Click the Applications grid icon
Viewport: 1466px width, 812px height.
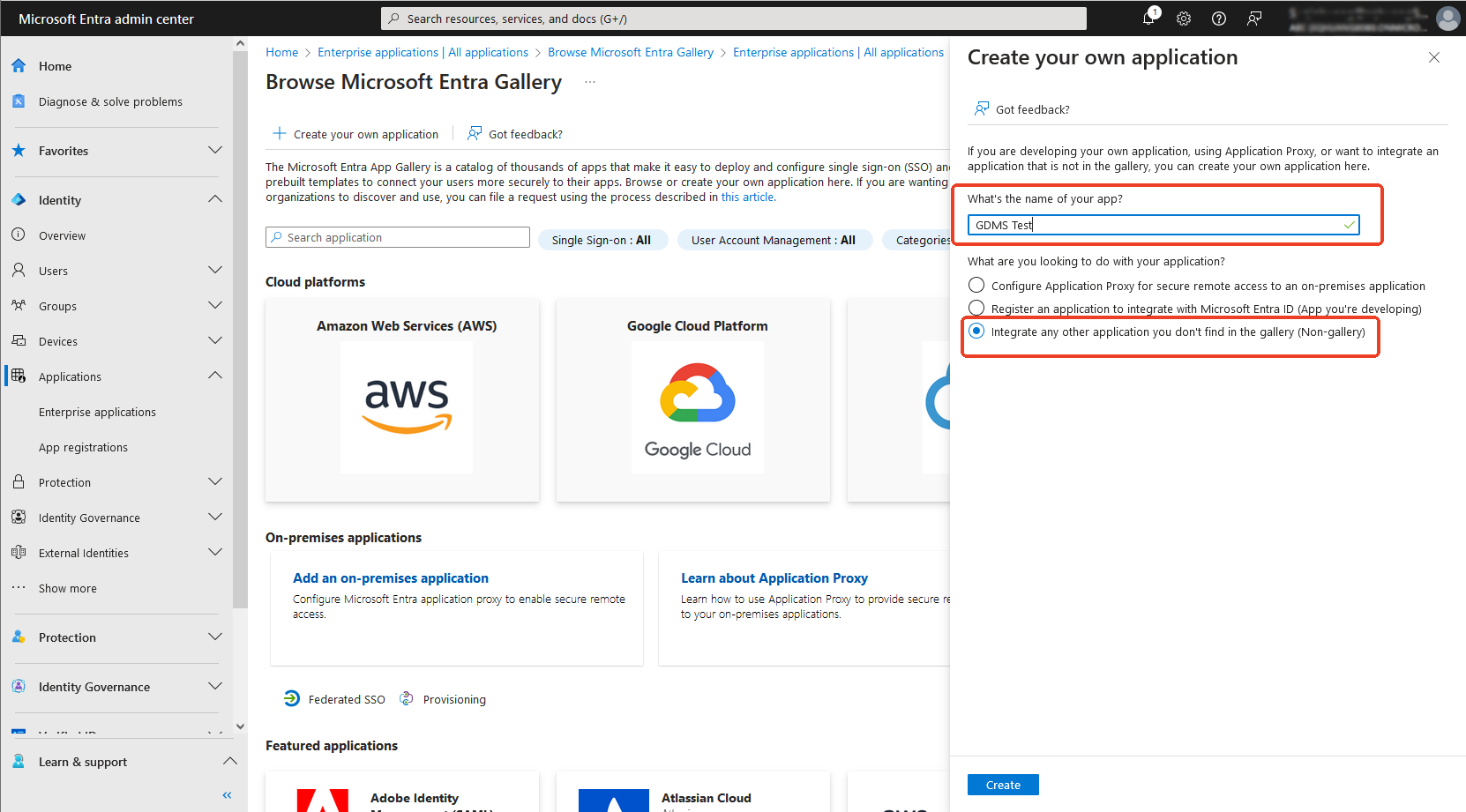(x=19, y=376)
